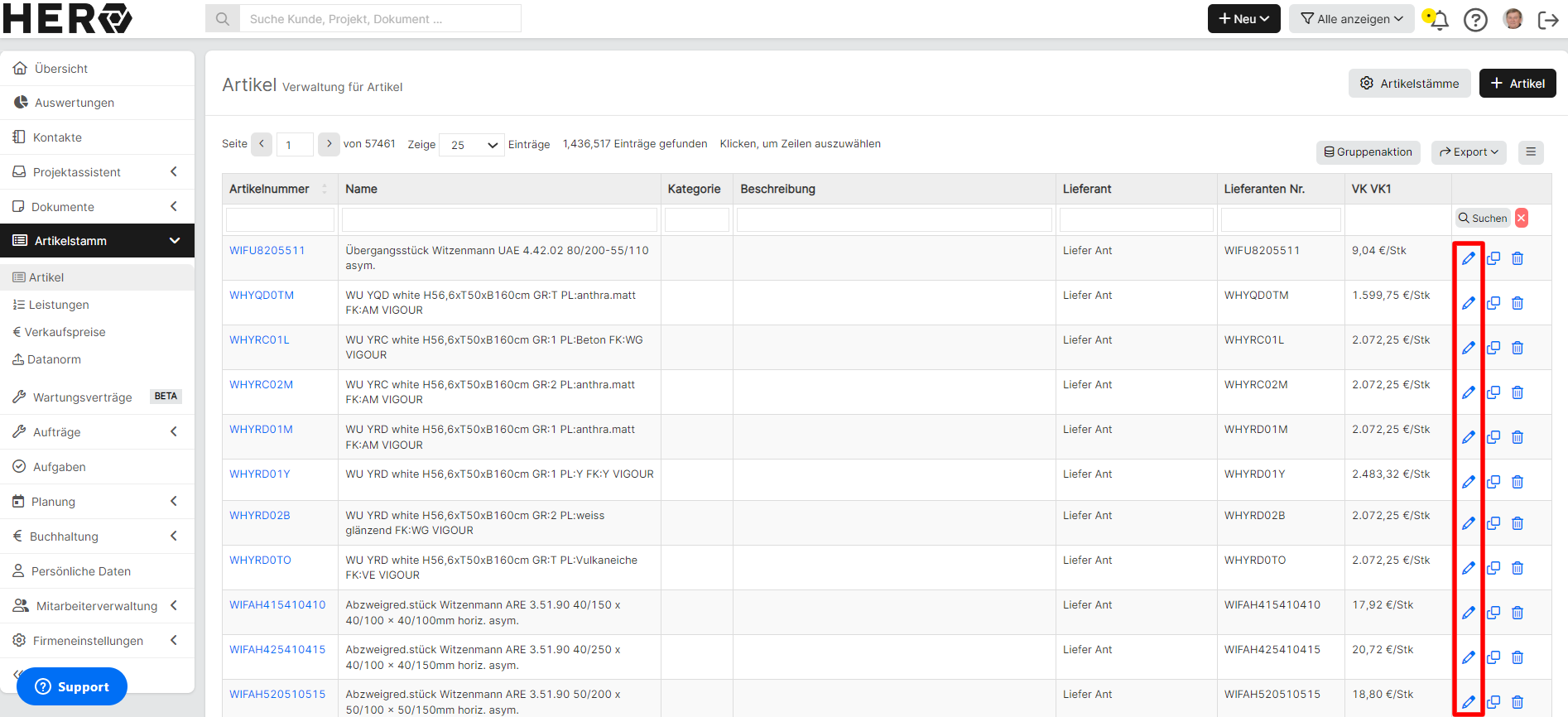
Task: Delete article WIFU8205511 with trash icon
Action: coord(1517,258)
